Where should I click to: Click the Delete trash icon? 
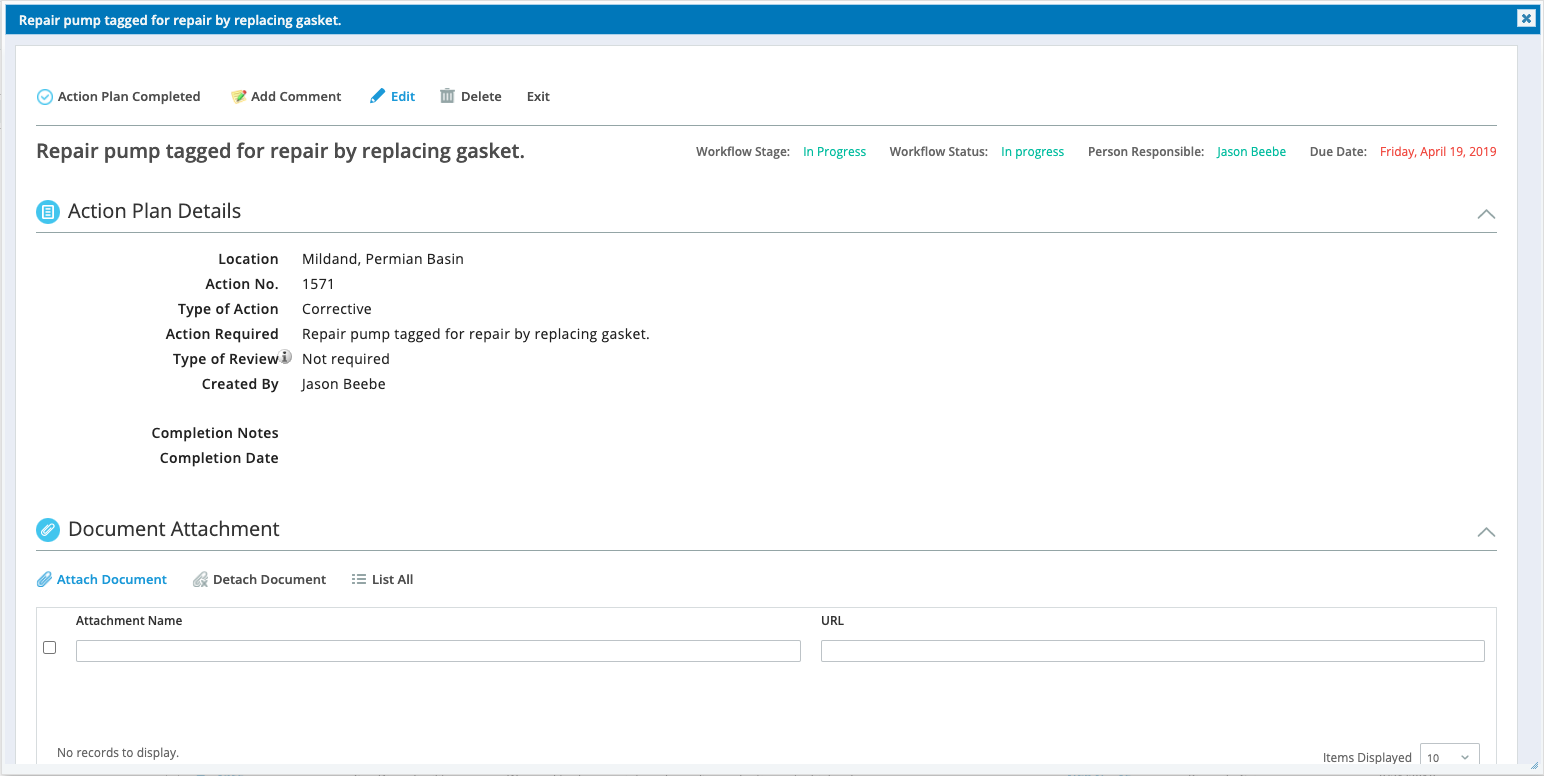click(447, 95)
